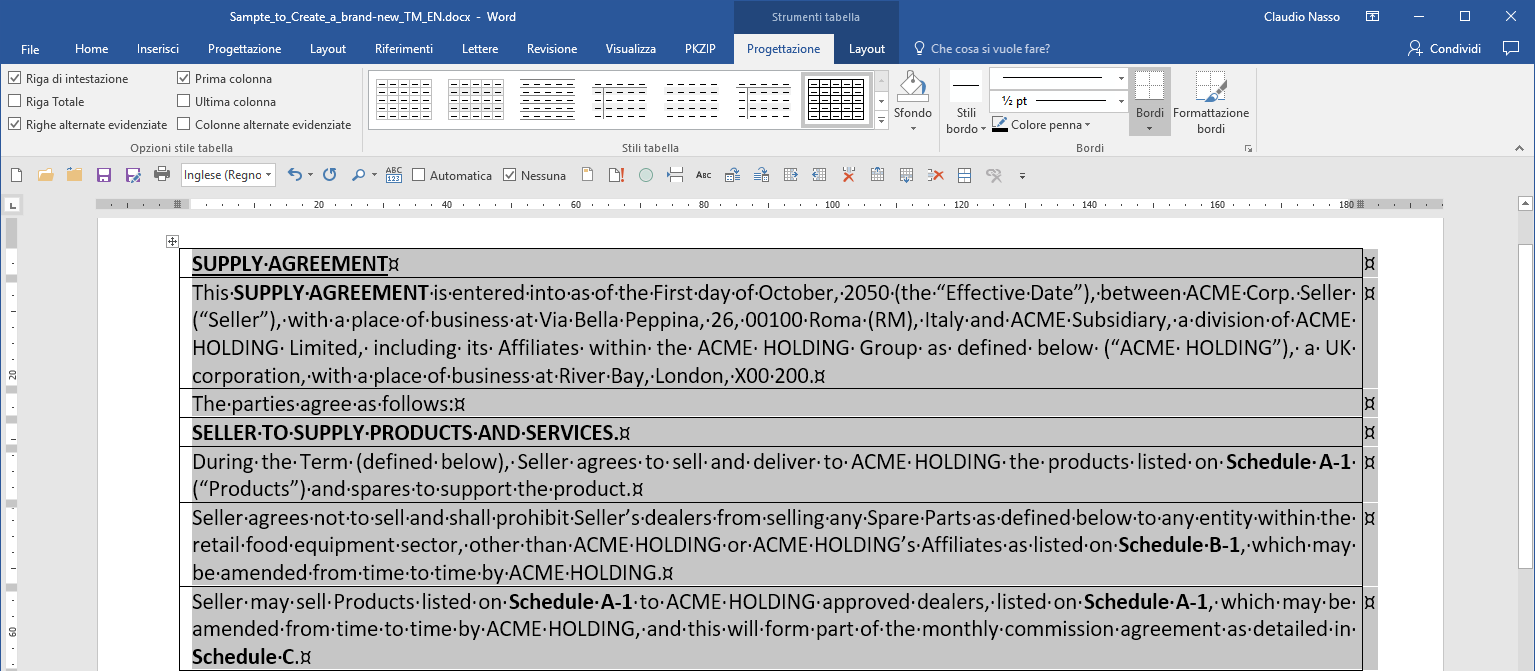1535x671 pixels.
Task: Open a file using the folder icon
Action: point(45,175)
